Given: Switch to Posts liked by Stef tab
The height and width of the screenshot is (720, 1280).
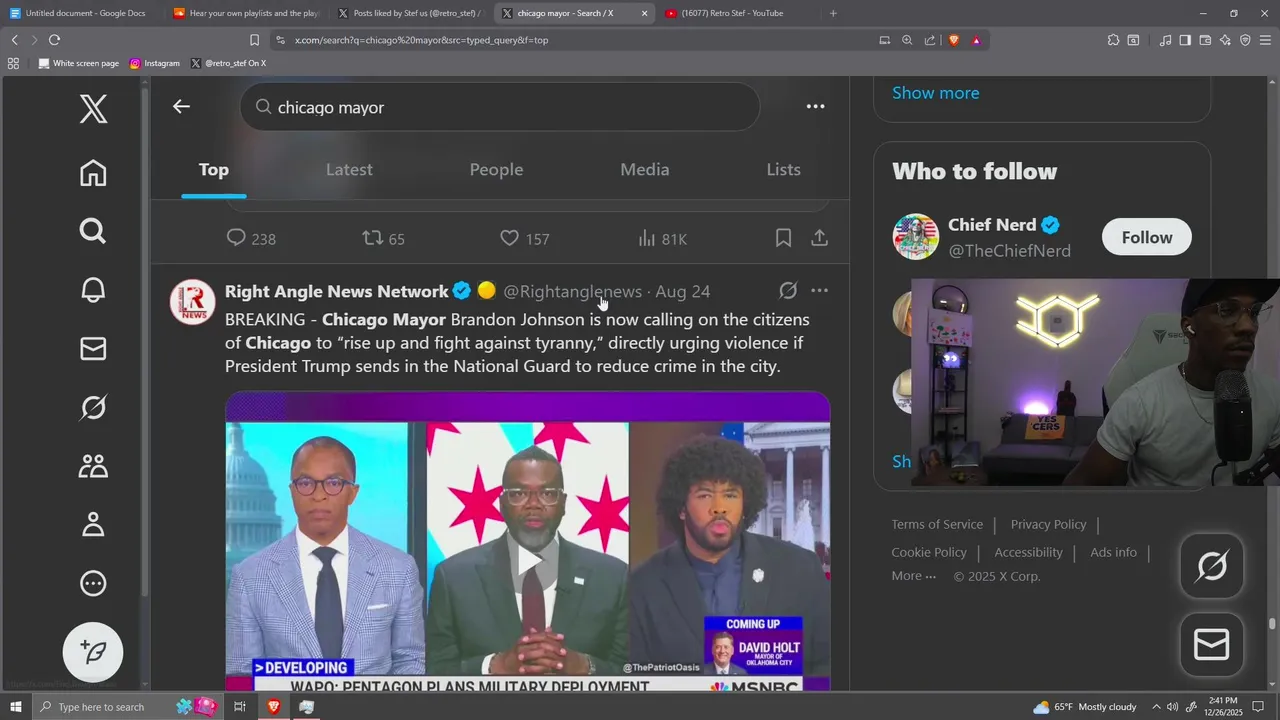Looking at the screenshot, I should tap(410, 13).
